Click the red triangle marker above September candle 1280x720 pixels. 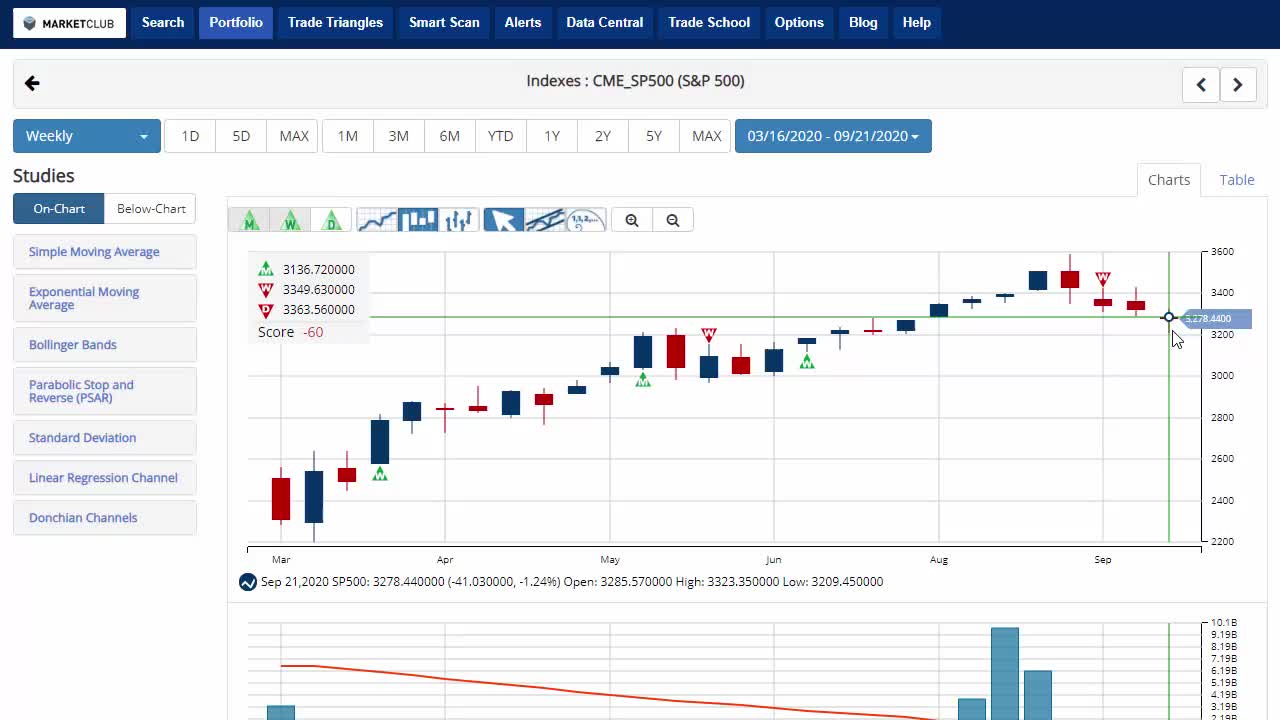(x=1103, y=279)
